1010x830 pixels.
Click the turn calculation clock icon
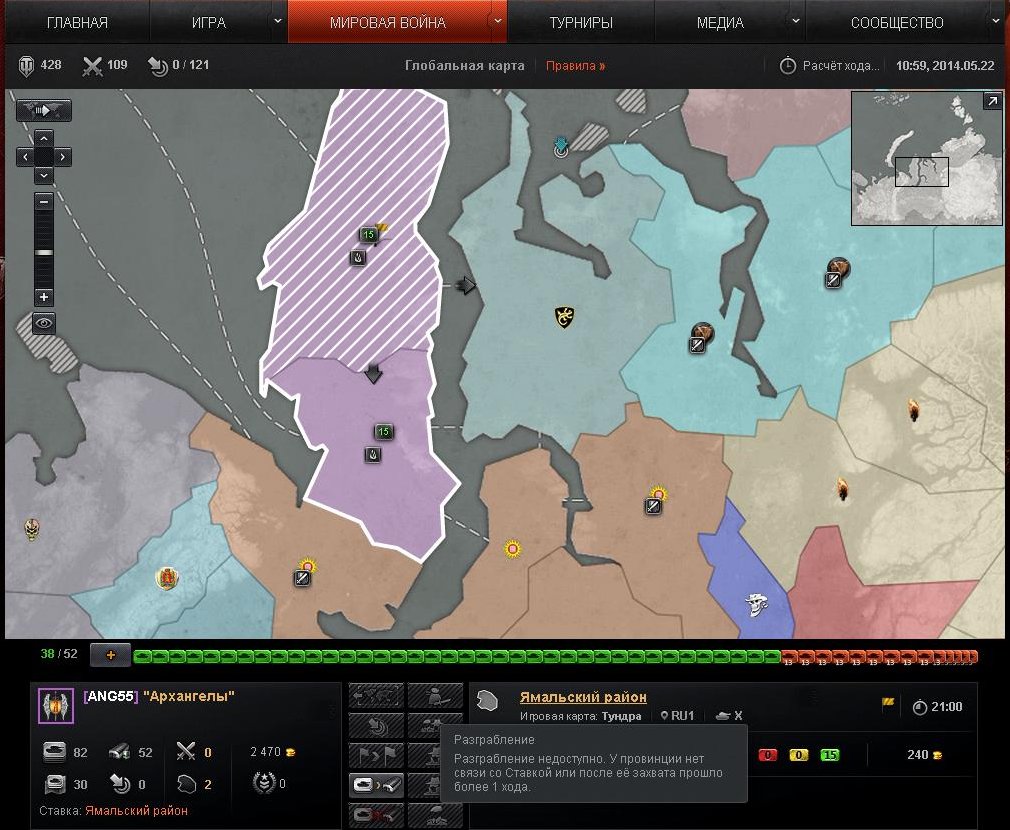pos(787,66)
